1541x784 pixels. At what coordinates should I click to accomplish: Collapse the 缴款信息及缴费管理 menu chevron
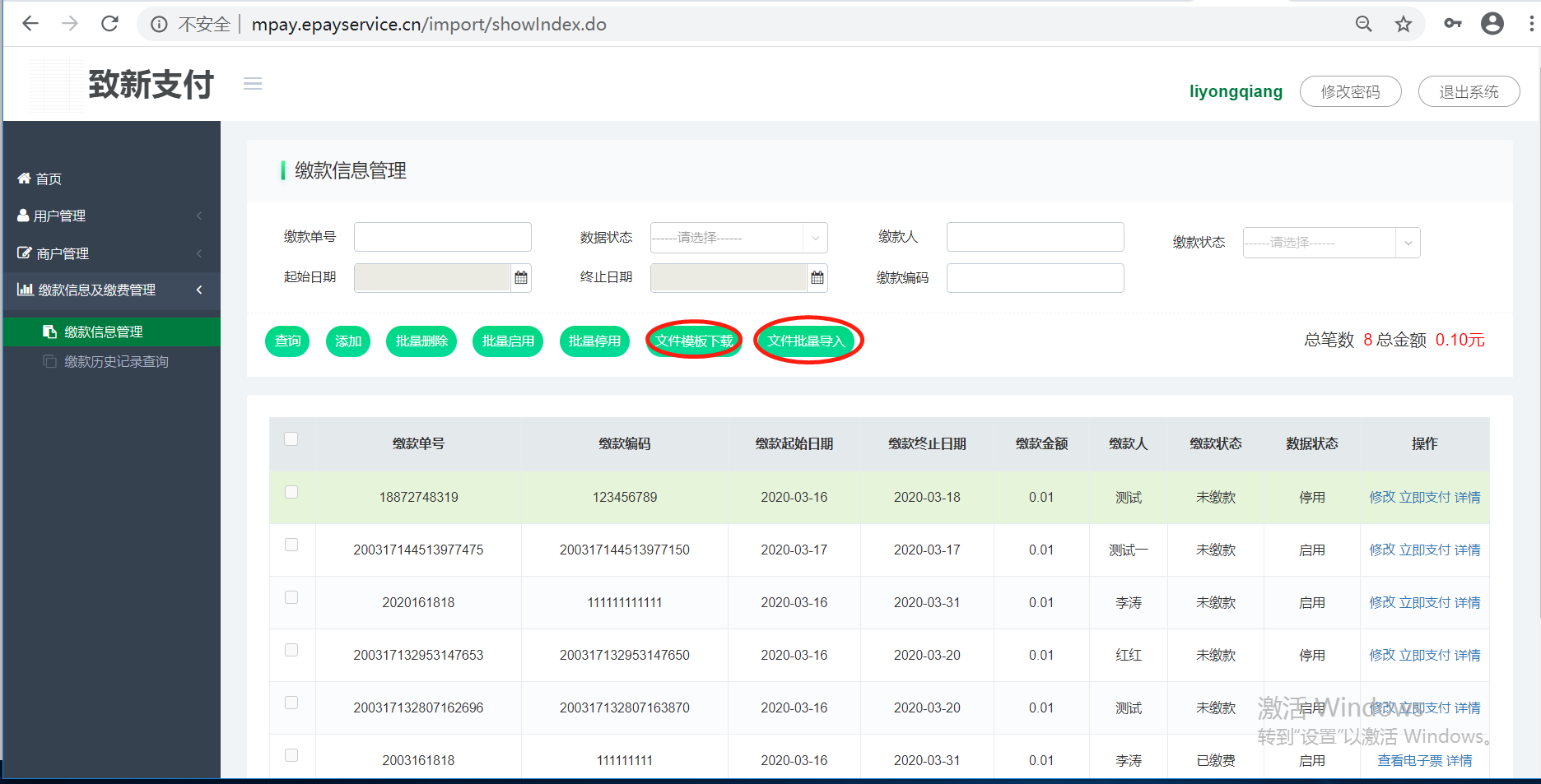click(x=199, y=290)
